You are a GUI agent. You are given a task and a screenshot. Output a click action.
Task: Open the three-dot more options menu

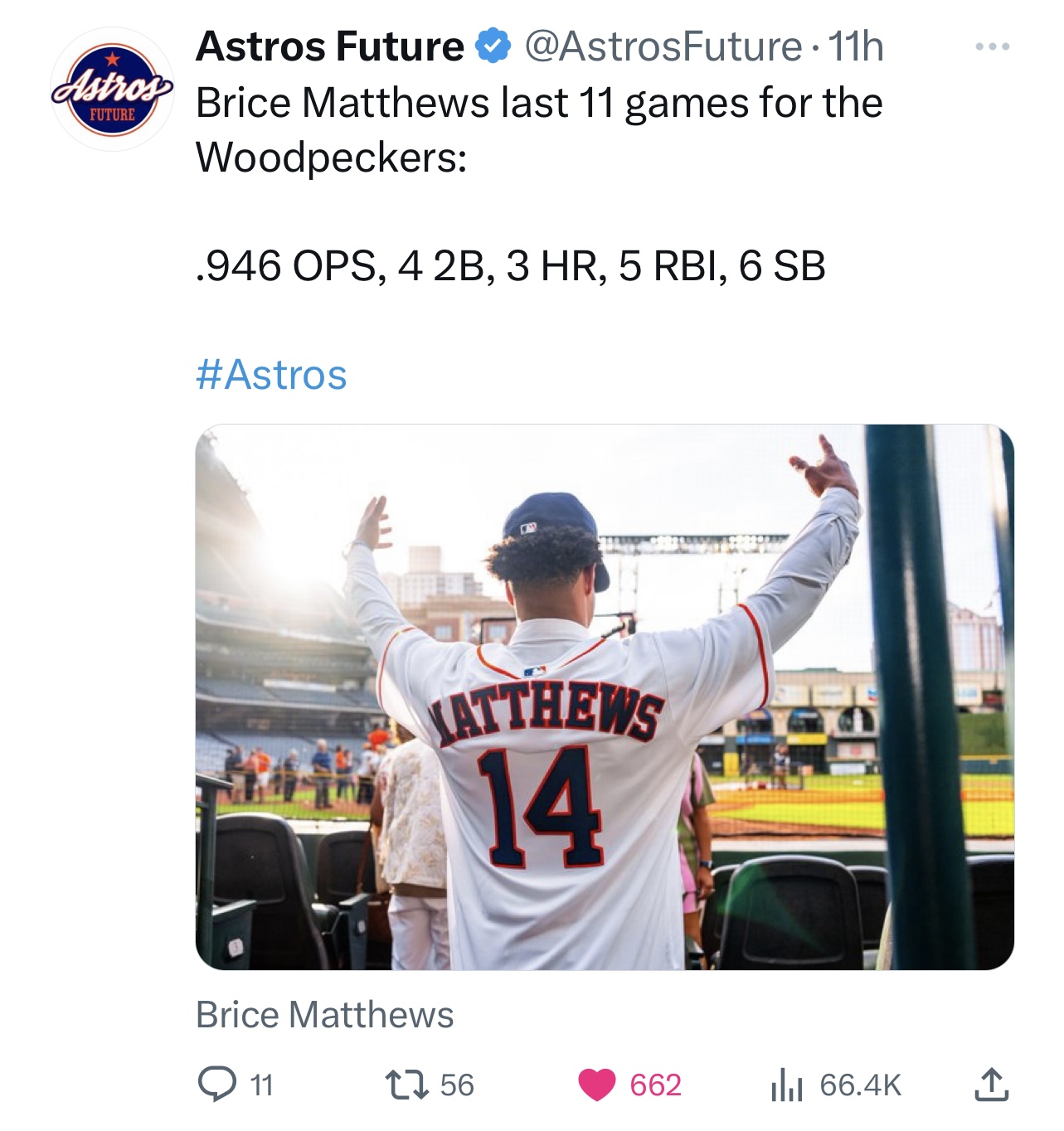(992, 47)
